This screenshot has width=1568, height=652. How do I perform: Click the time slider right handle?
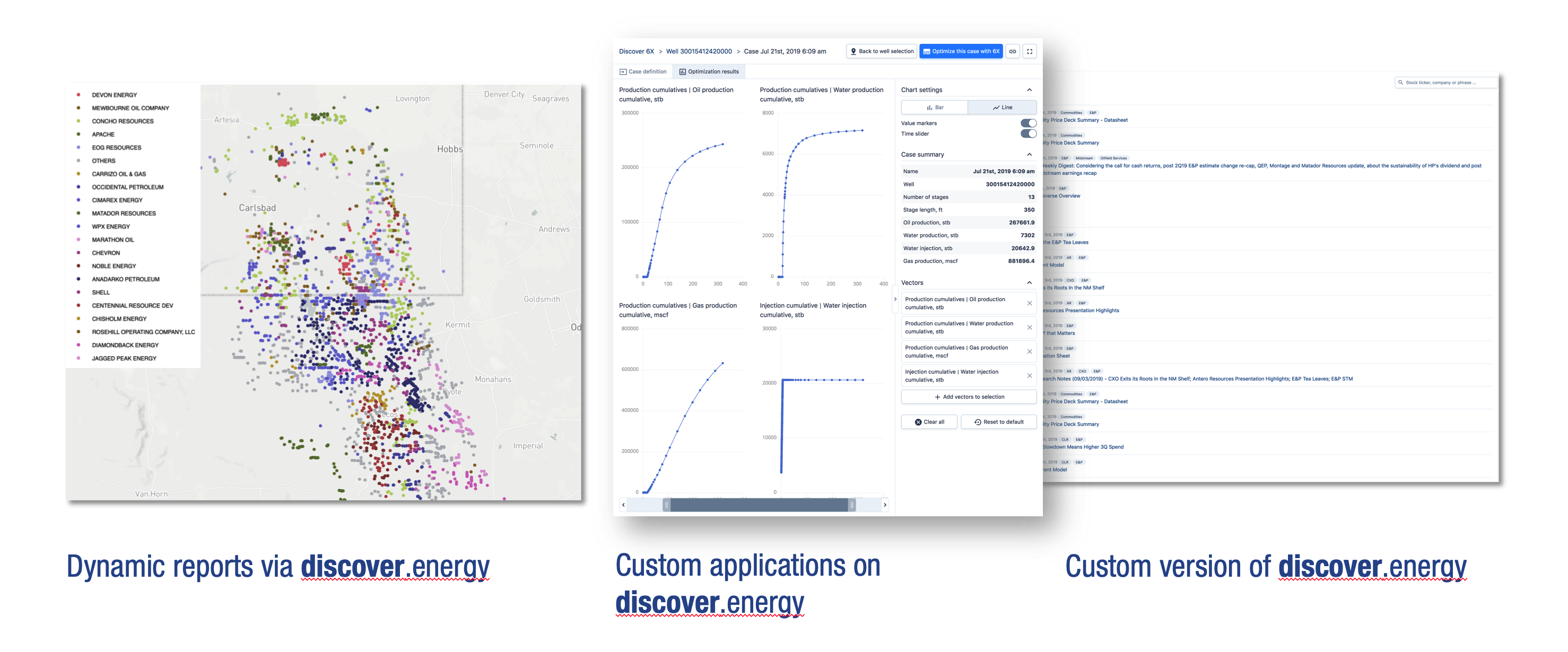pyautogui.click(x=851, y=505)
